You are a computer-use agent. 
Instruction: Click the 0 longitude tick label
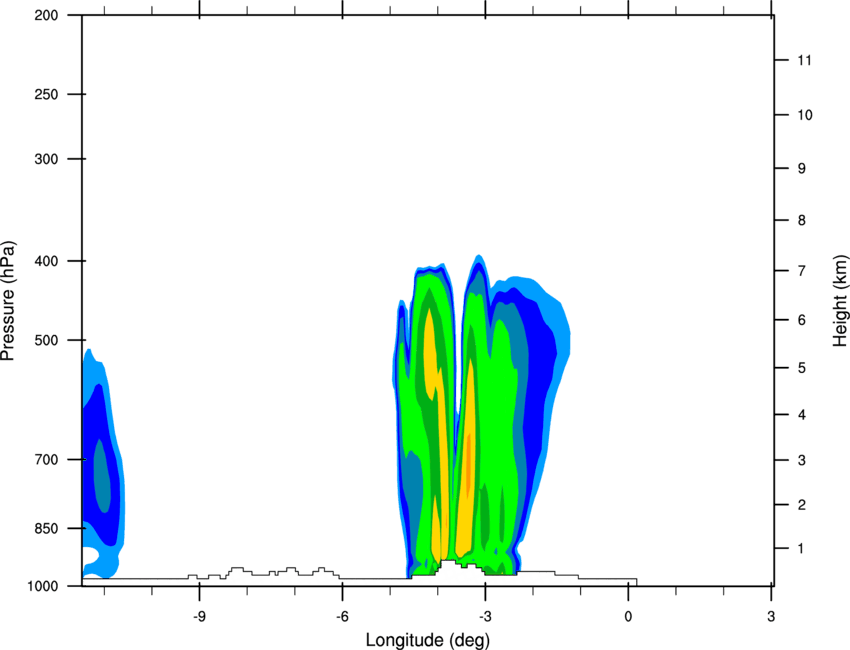628,617
